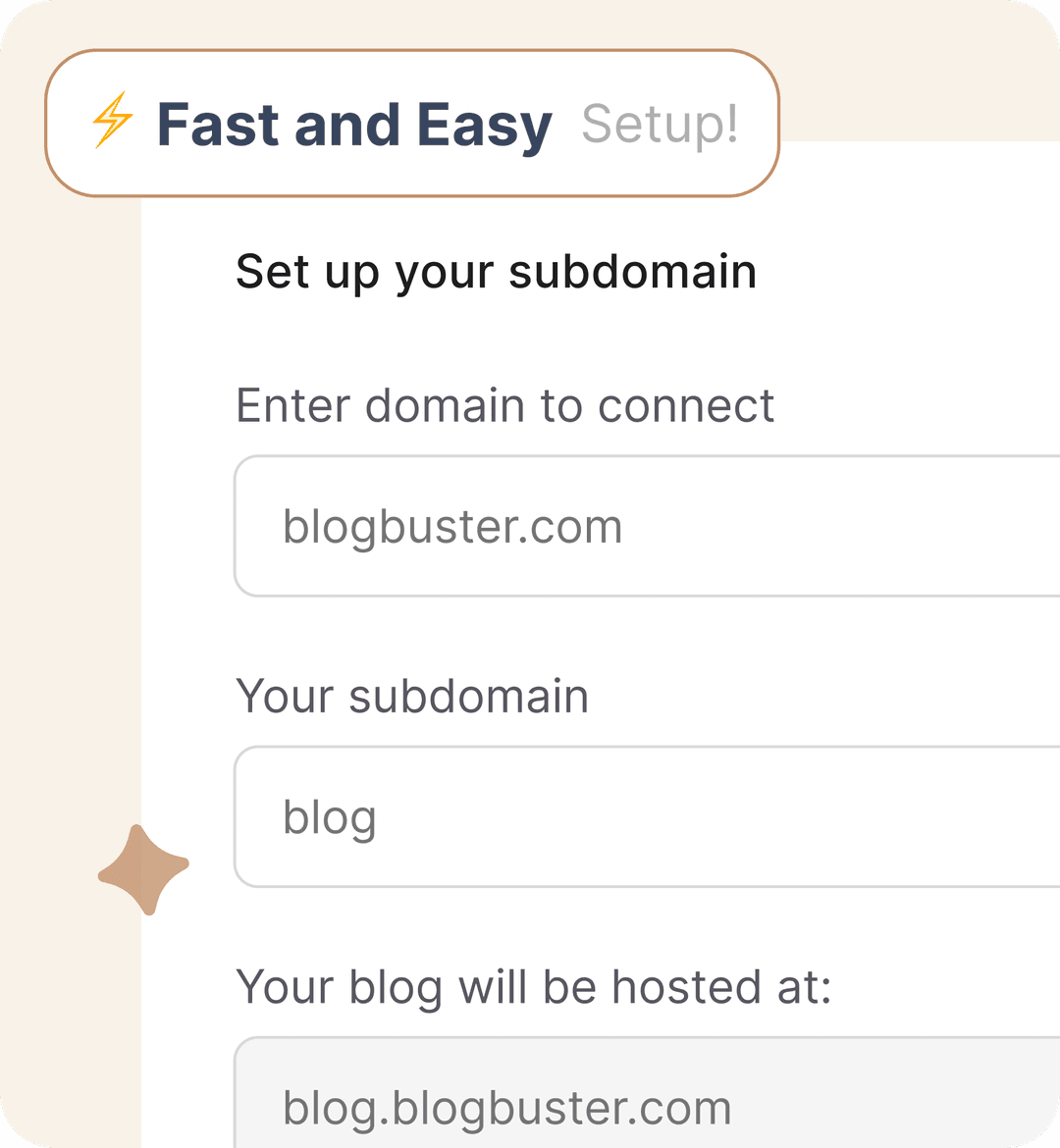
Task: Focus the domain field showing blogbuster.com
Action: 648,526
